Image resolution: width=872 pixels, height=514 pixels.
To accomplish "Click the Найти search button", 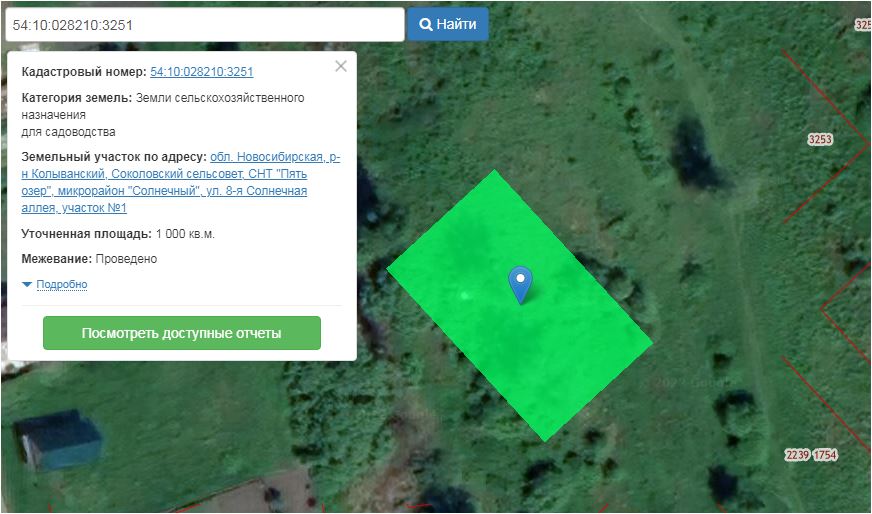I will click(448, 24).
